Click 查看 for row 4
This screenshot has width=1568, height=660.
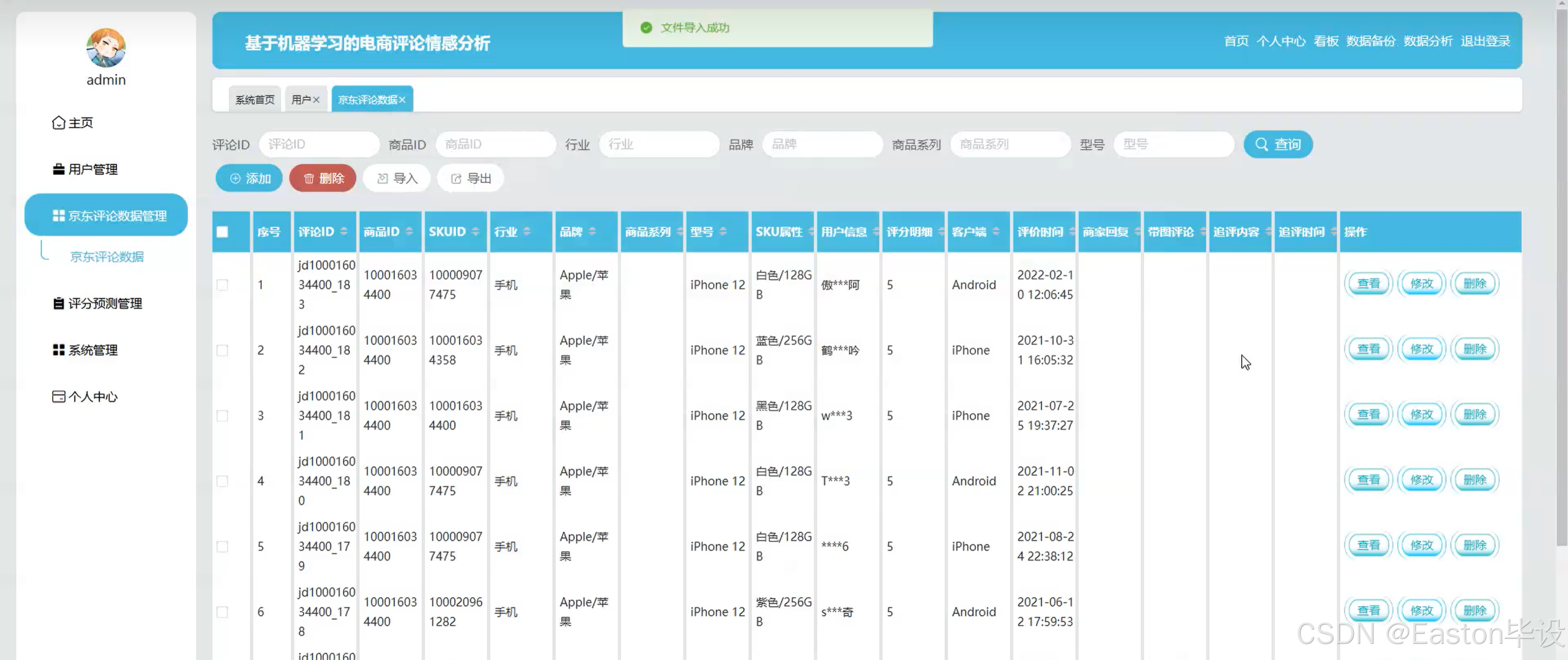(x=1368, y=480)
